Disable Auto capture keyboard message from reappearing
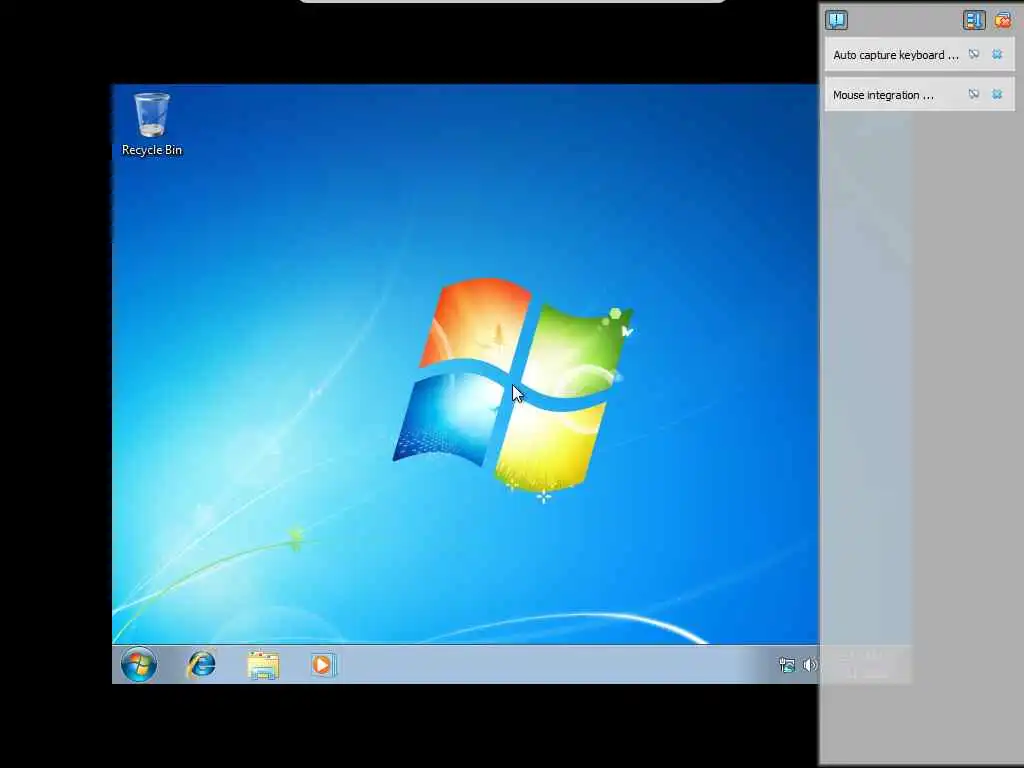The height and width of the screenshot is (768, 1024). (x=974, y=54)
